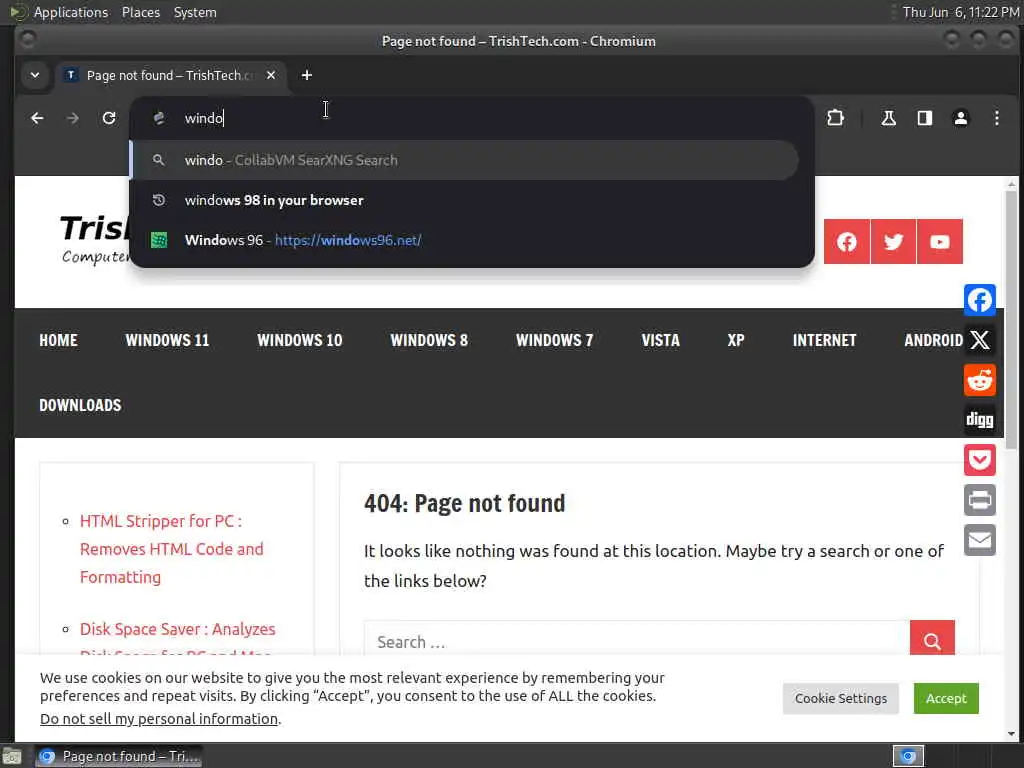This screenshot has width=1024, height=768.
Task: Click the forward navigation arrow
Action: 73,118
